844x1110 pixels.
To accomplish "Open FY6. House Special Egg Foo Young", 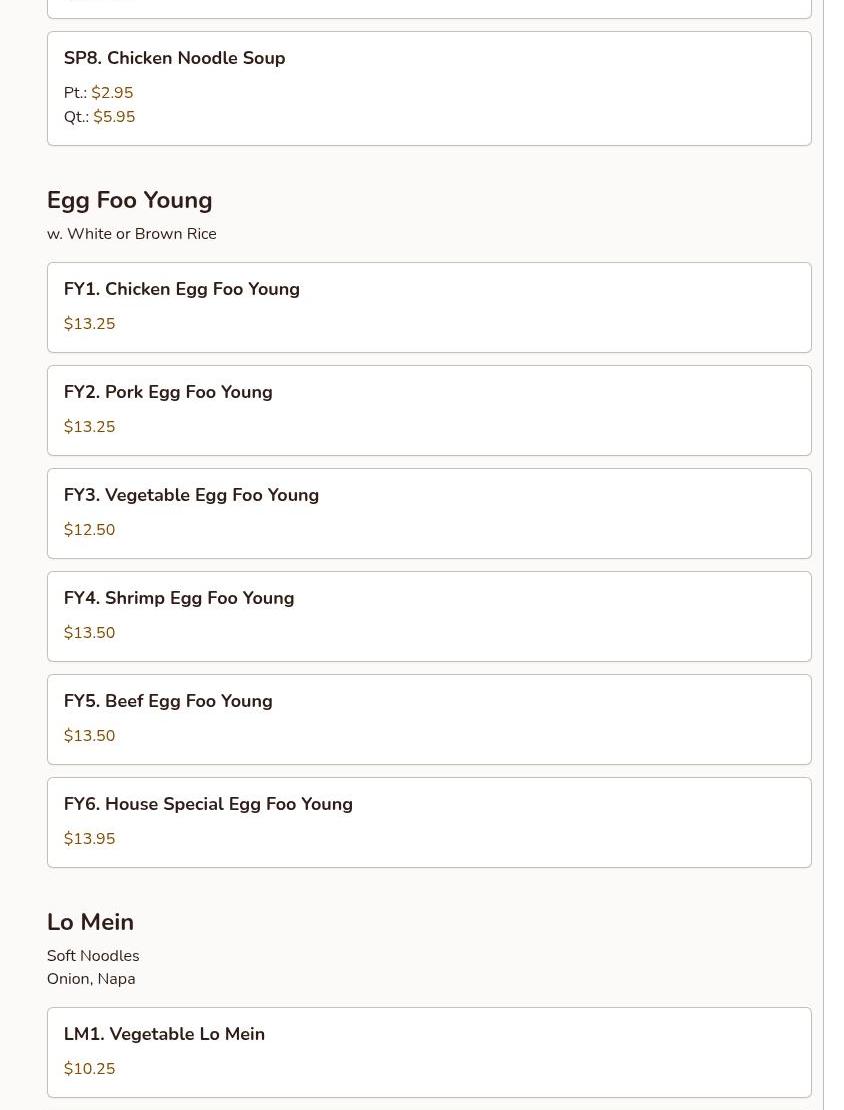I will pos(208,804).
